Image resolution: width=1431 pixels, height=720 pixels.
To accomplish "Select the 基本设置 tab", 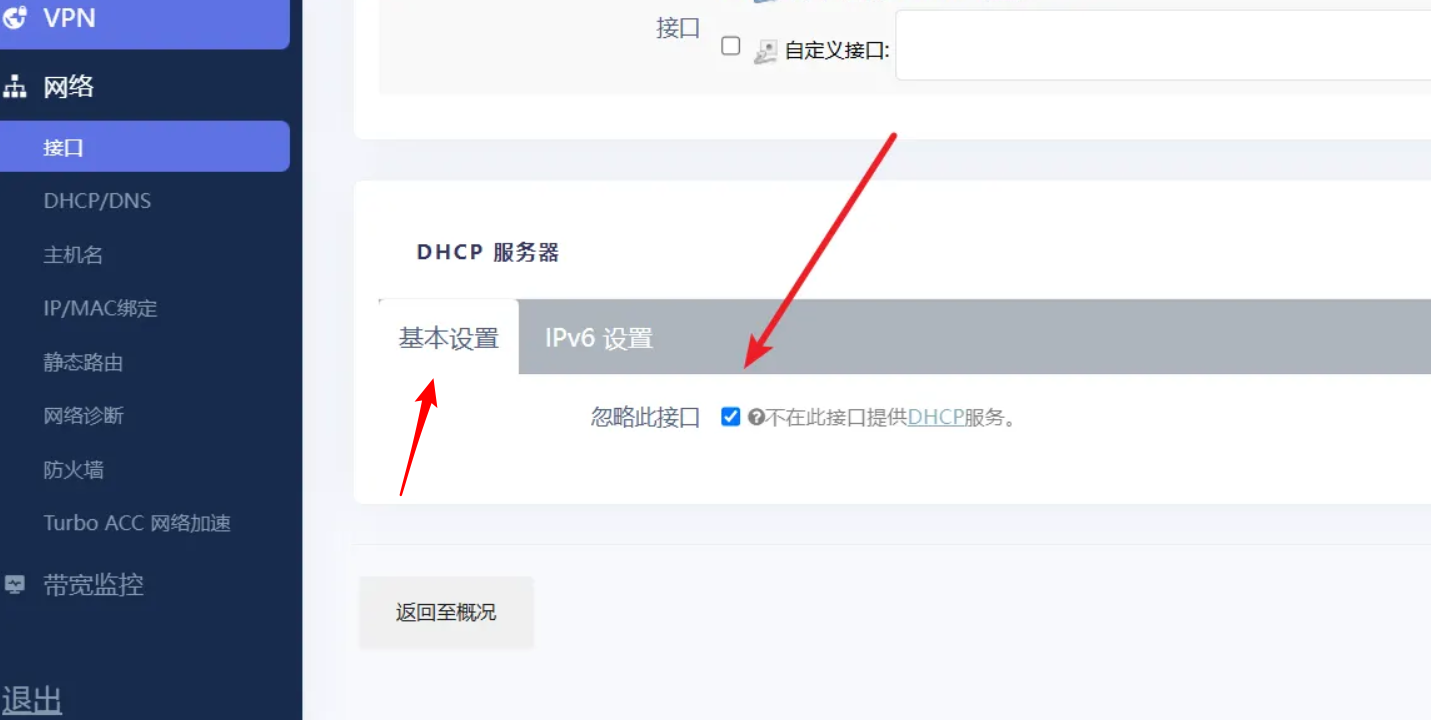I will 449,338.
